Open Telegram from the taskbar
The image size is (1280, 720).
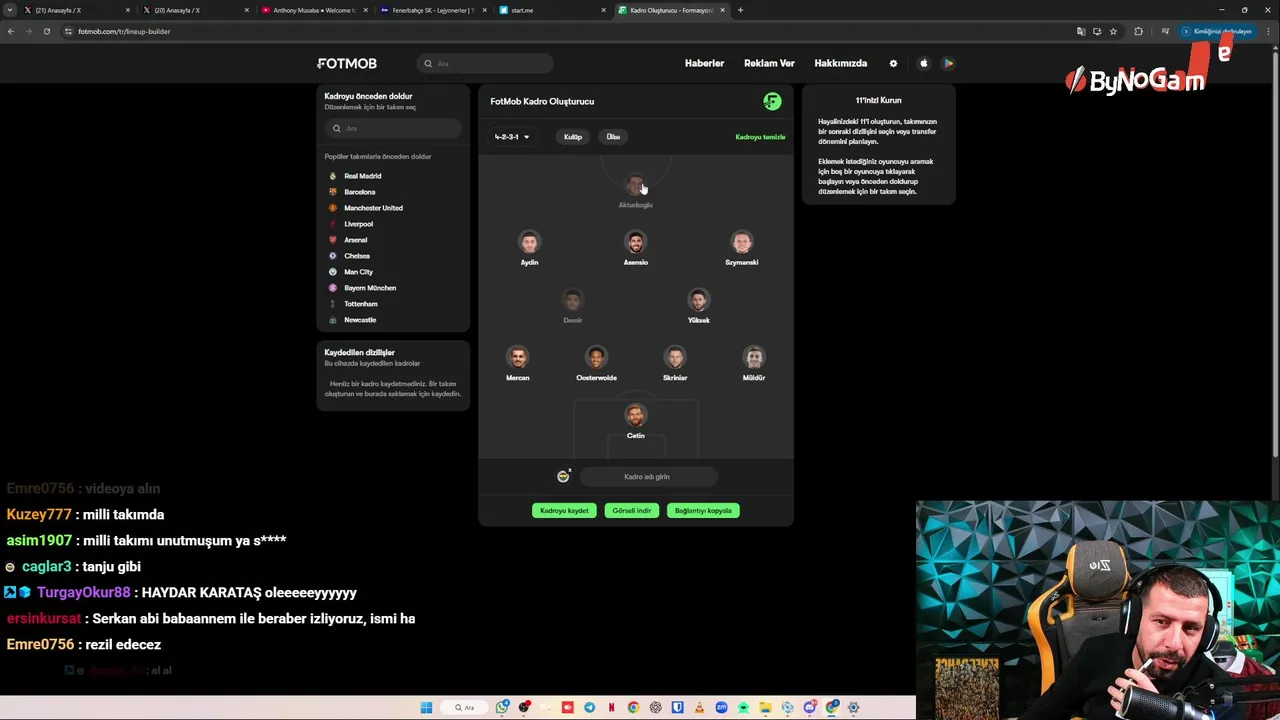coord(589,707)
